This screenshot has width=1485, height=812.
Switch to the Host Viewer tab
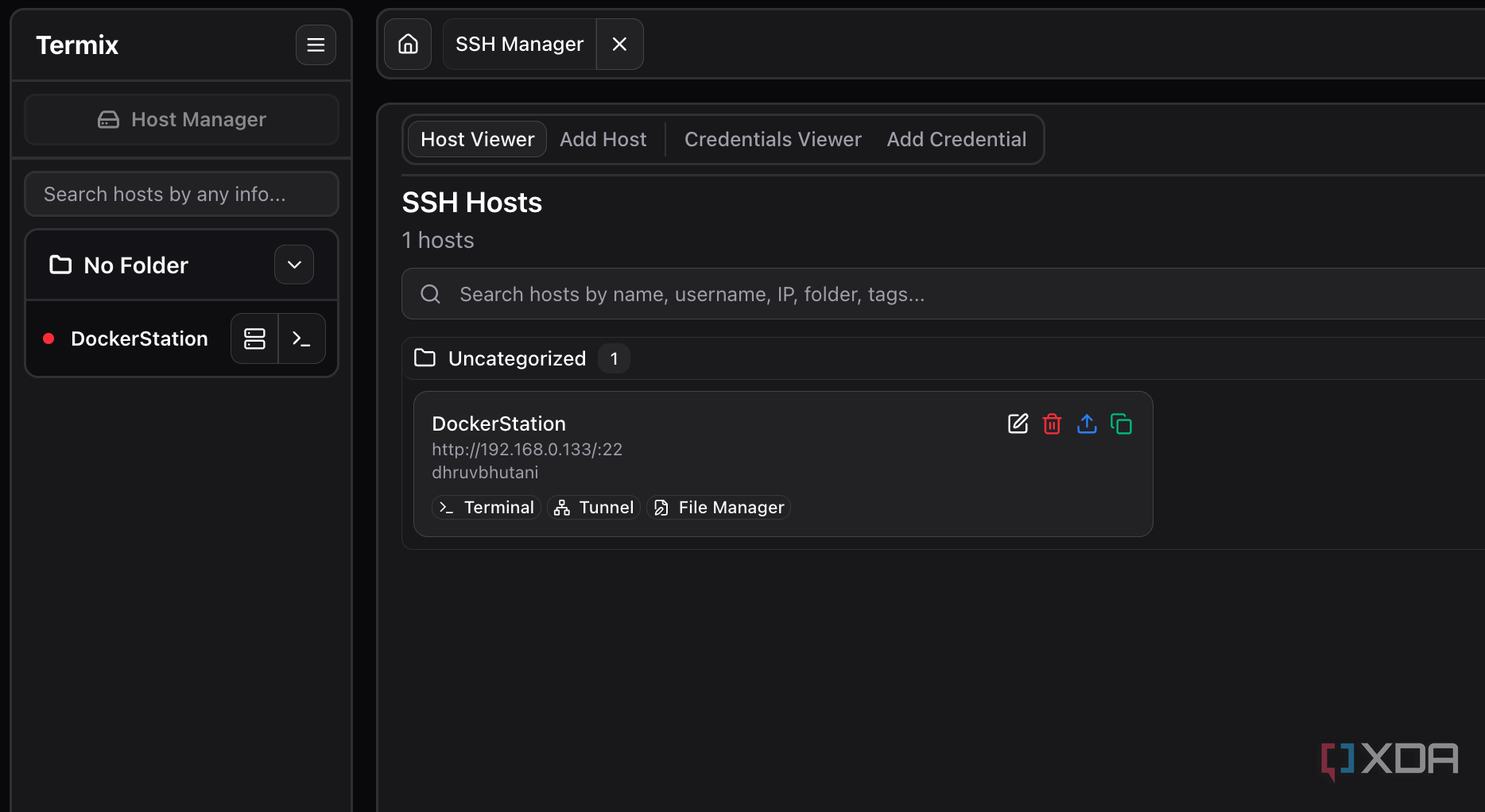tap(477, 139)
